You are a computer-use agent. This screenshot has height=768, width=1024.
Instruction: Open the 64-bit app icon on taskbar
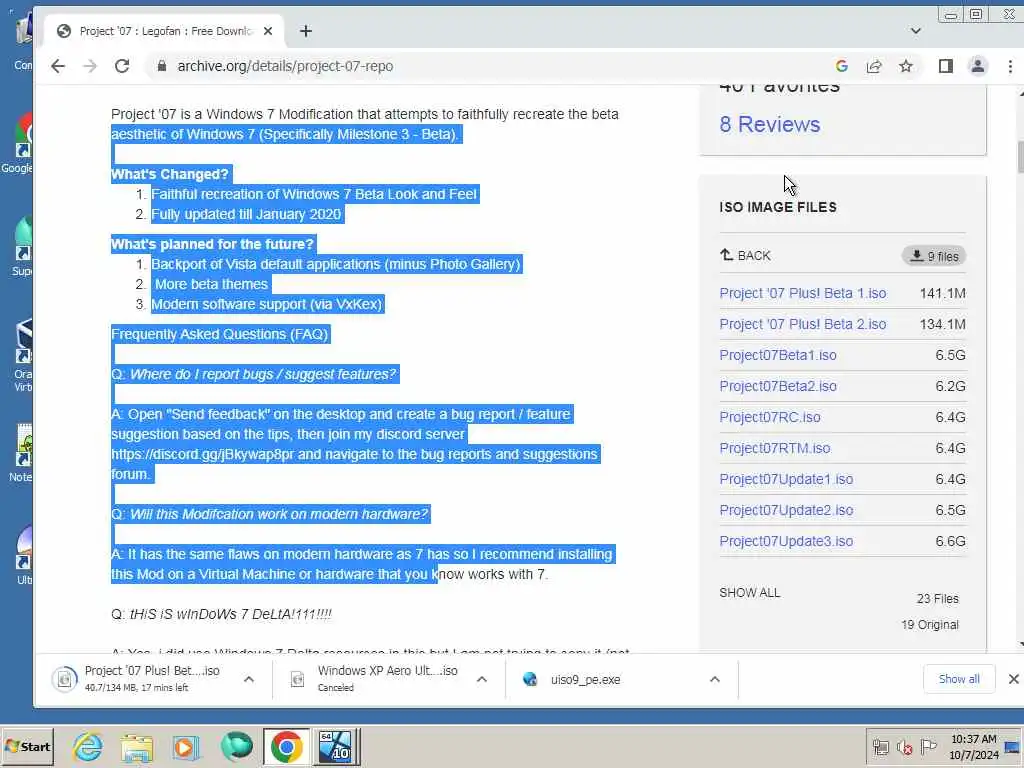pos(336,746)
